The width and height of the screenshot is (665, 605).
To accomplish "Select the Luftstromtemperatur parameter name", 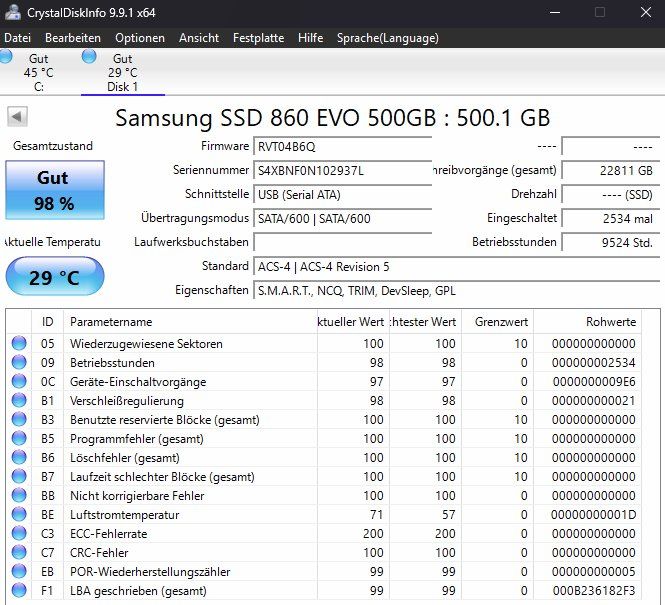I will coord(125,515).
